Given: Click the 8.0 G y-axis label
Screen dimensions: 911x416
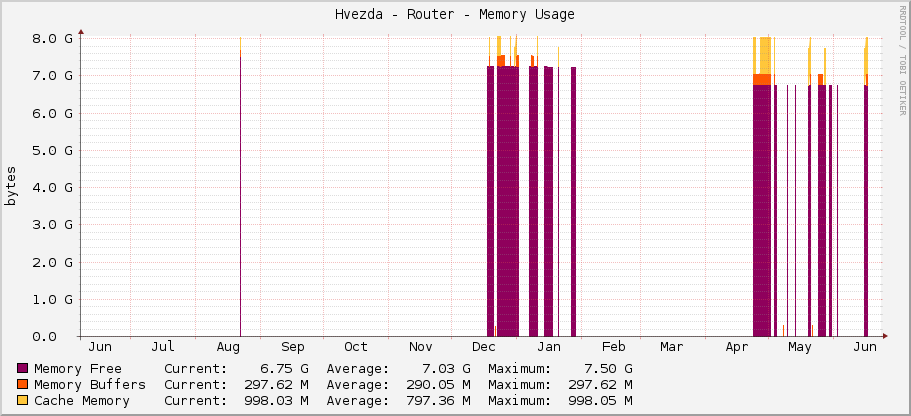Looking at the screenshot, I should click(x=52, y=38).
